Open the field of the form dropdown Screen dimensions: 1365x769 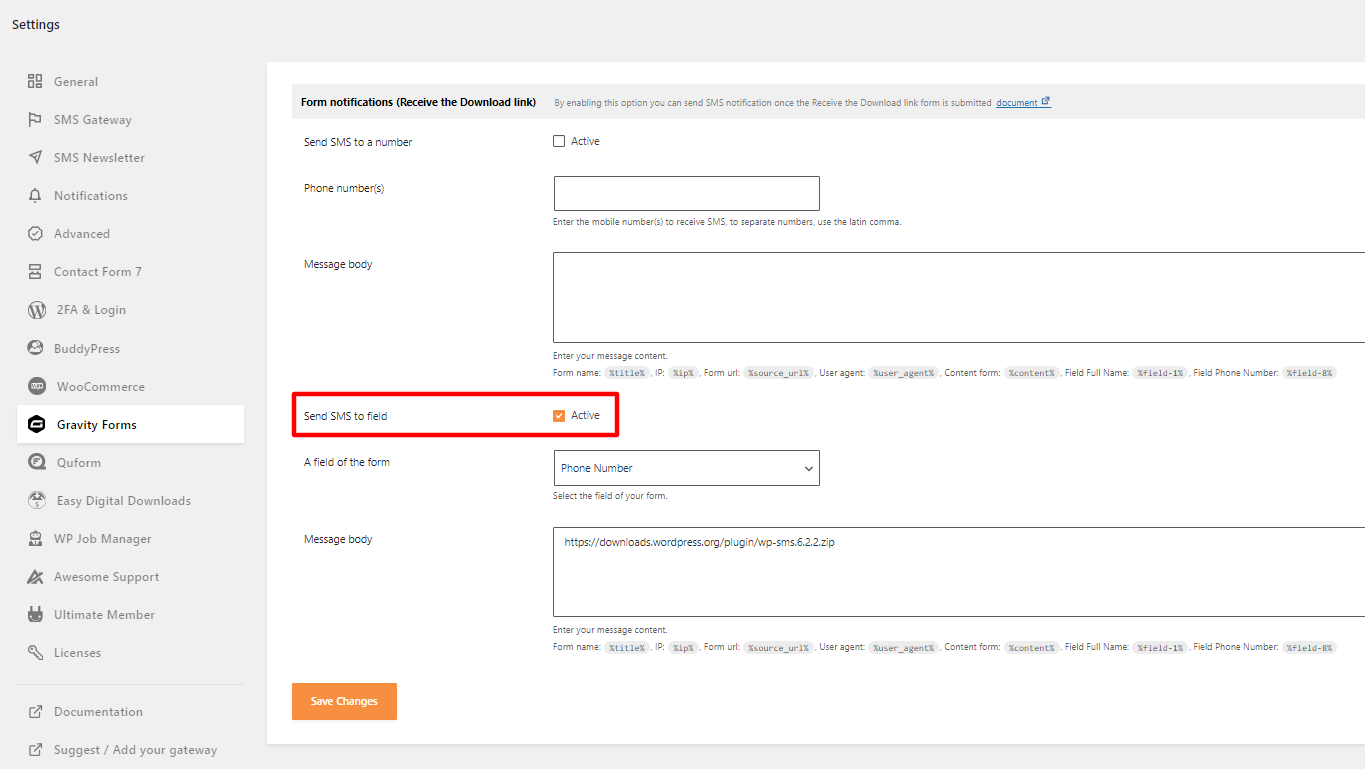(x=686, y=468)
